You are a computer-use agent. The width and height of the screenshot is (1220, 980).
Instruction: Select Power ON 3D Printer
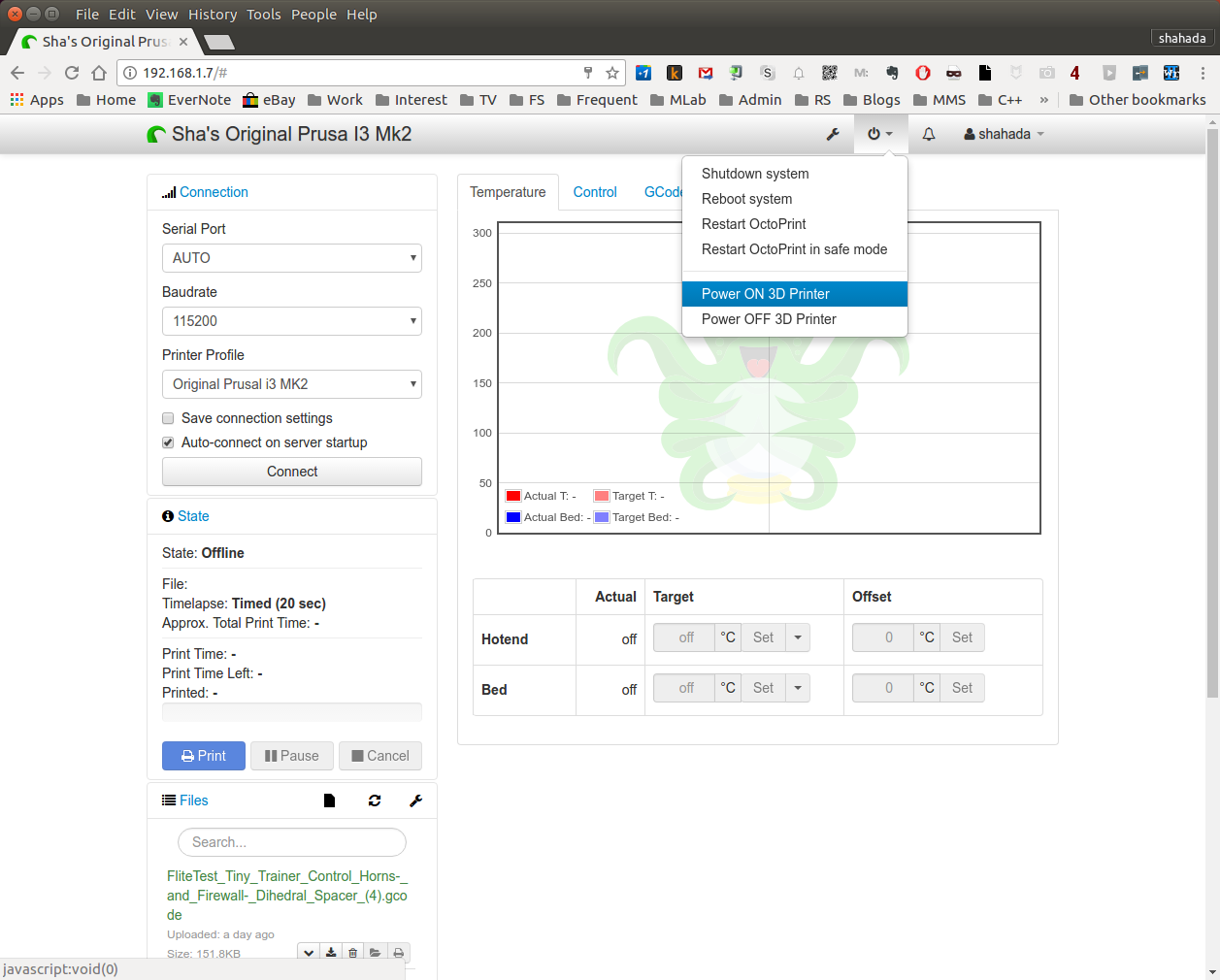(x=795, y=294)
